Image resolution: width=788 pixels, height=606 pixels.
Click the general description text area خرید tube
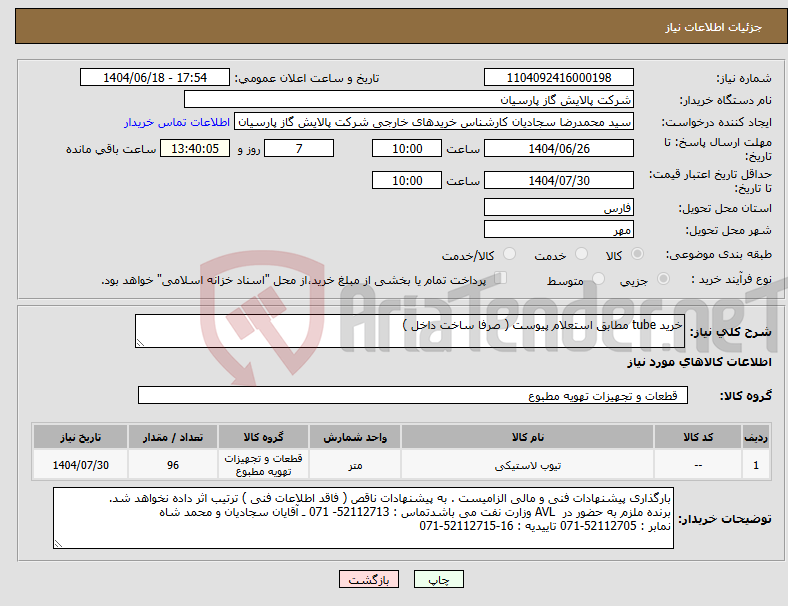pos(410,331)
